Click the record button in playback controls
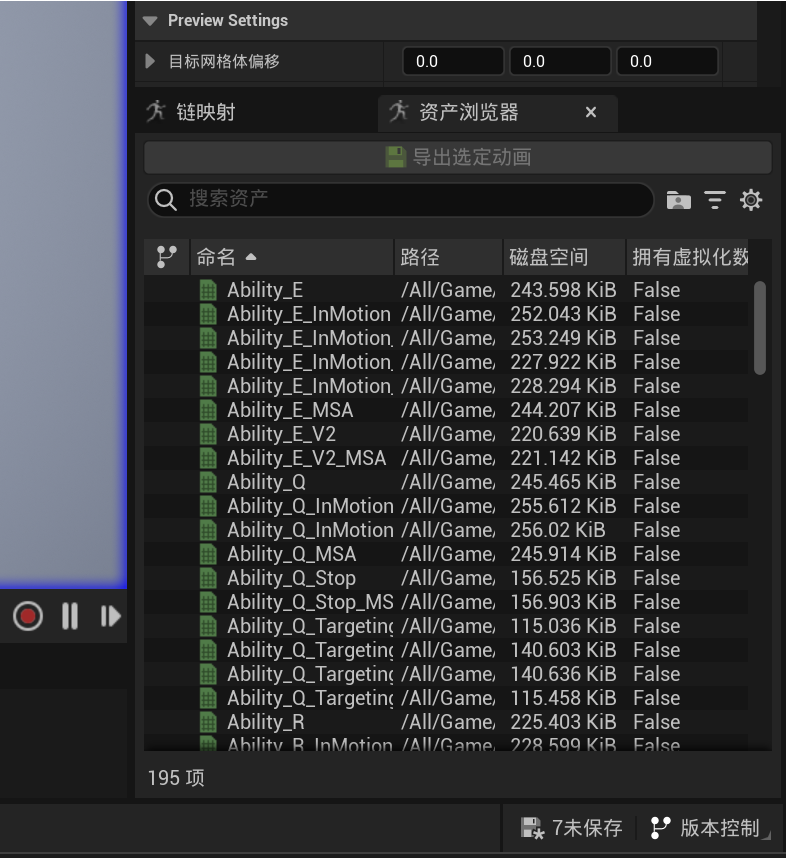 coord(28,616)
